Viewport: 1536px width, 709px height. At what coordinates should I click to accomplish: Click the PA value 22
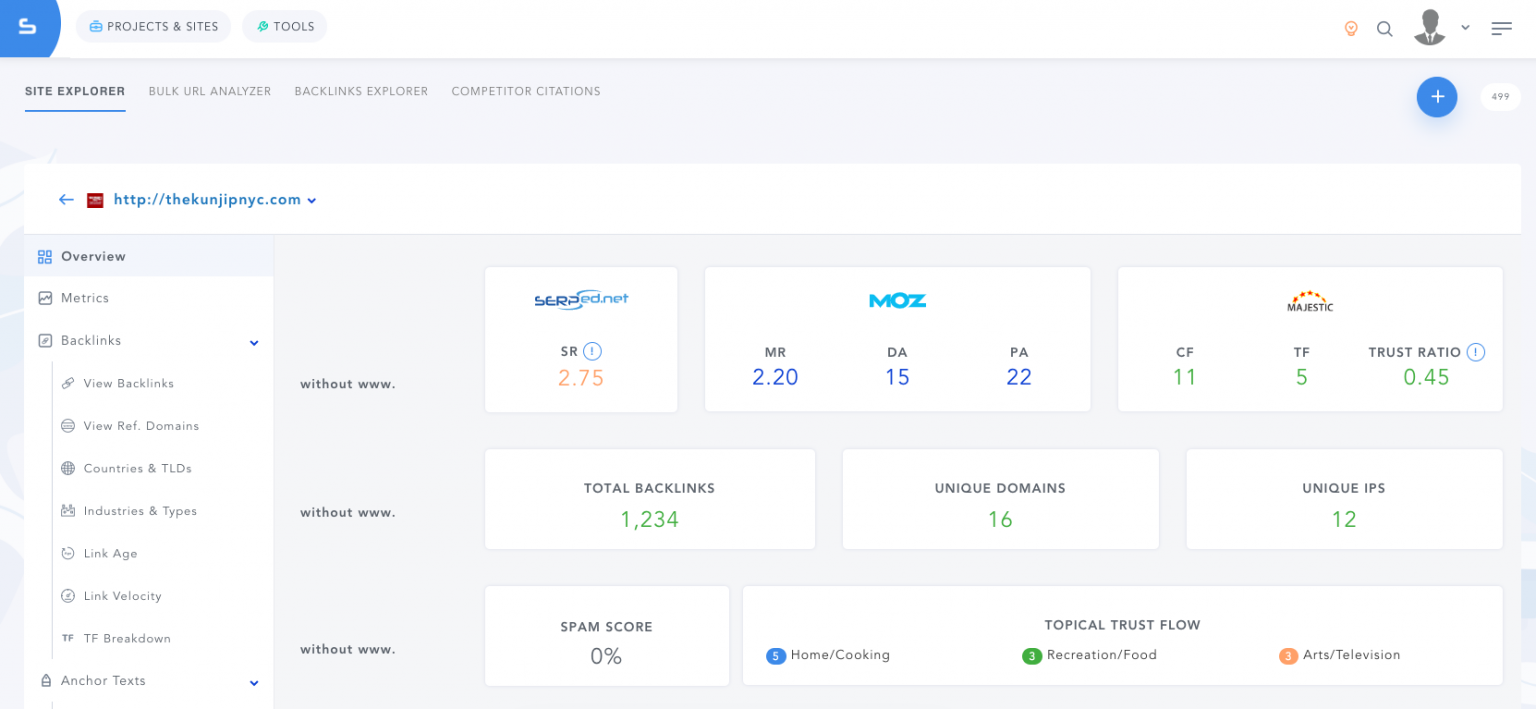point(1019,377)
